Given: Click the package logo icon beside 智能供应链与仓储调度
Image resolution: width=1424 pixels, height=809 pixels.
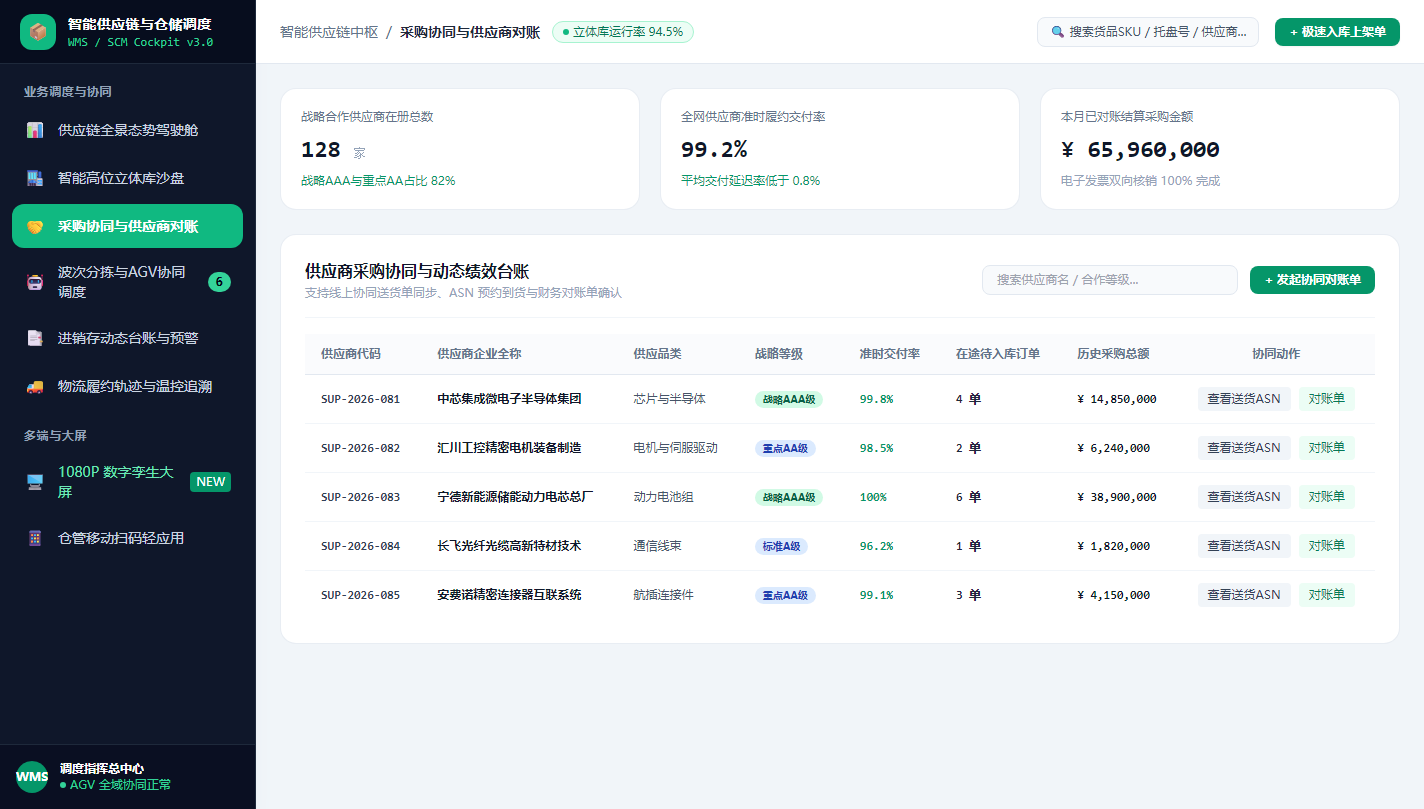Looking at the screenshot, I should 38,32.
